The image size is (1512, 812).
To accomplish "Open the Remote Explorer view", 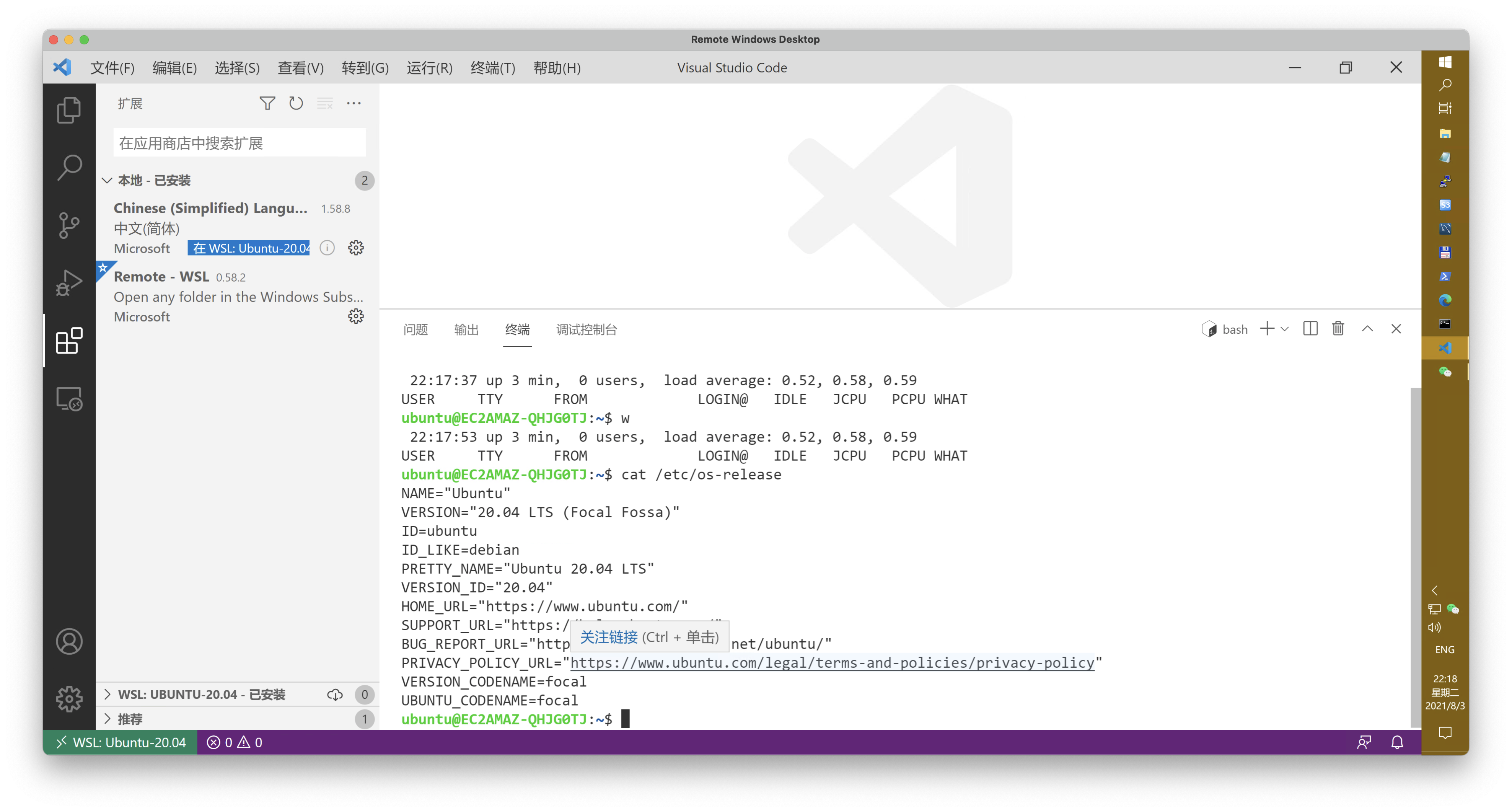I will (68, 399).
